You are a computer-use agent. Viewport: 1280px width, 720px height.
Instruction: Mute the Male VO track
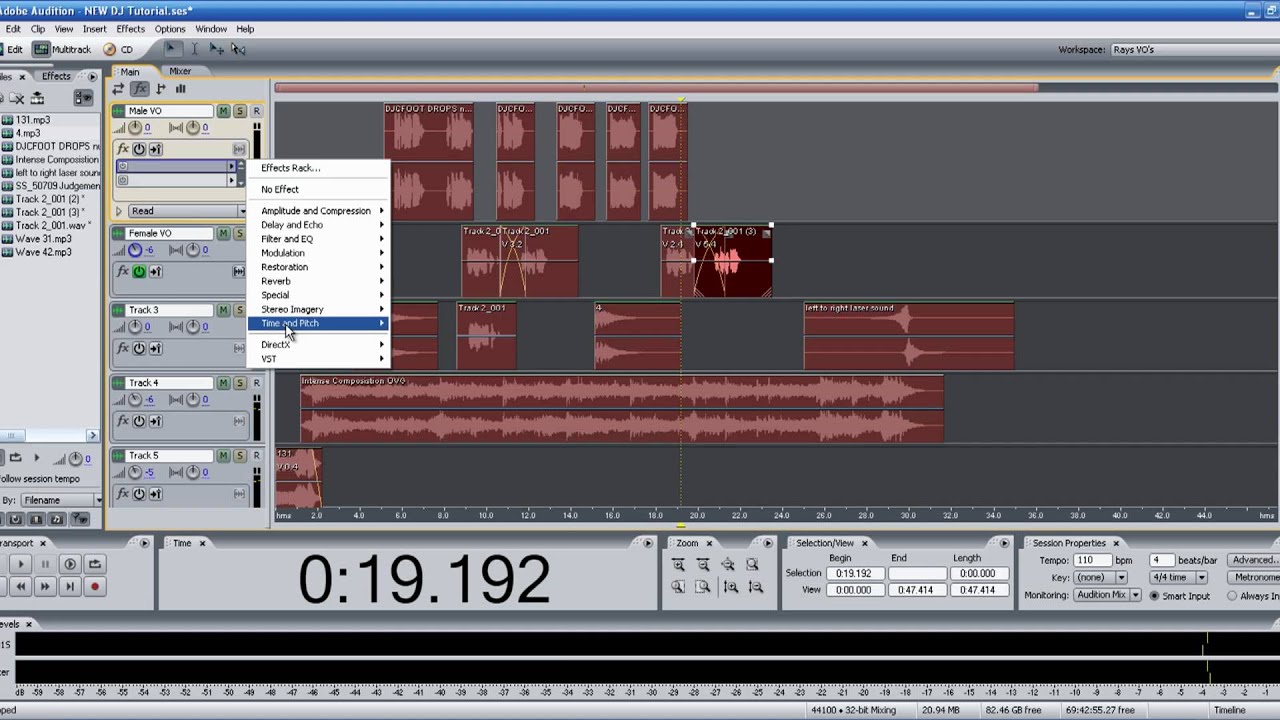(224, 111)
